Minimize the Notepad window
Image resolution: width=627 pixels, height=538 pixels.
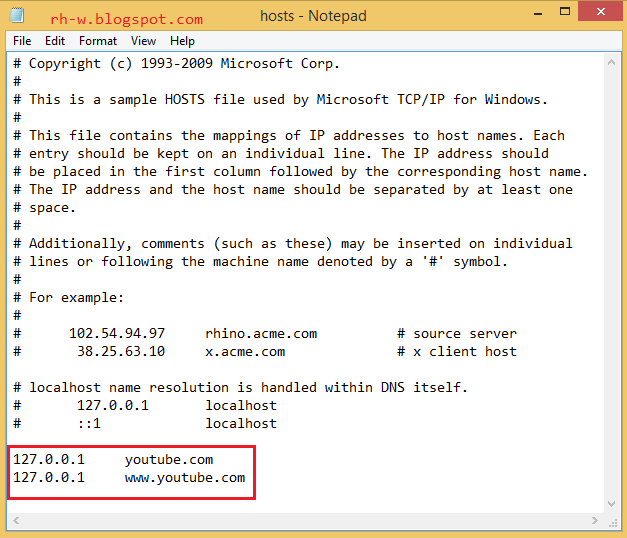click(538, 13)
